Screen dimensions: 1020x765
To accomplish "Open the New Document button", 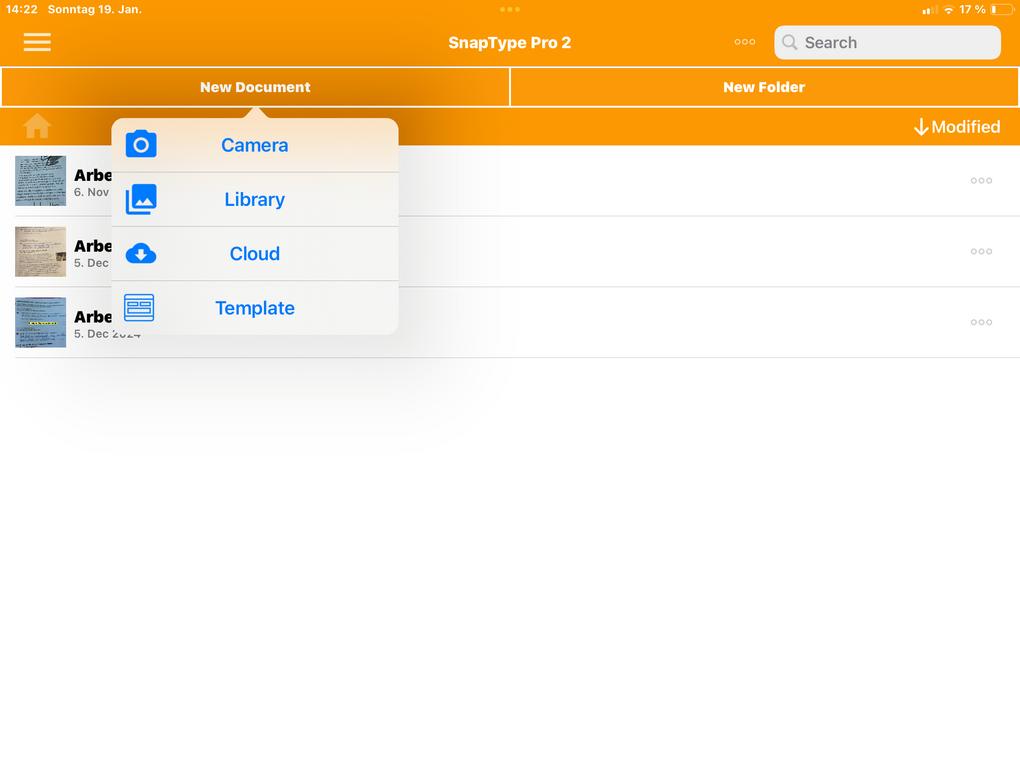I will 256,87.
